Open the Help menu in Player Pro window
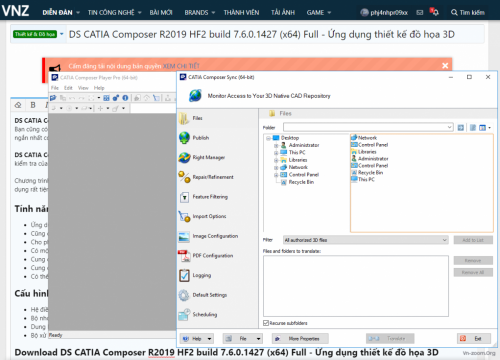The height and width of the screenshot is (360, 500). [99, 88]
